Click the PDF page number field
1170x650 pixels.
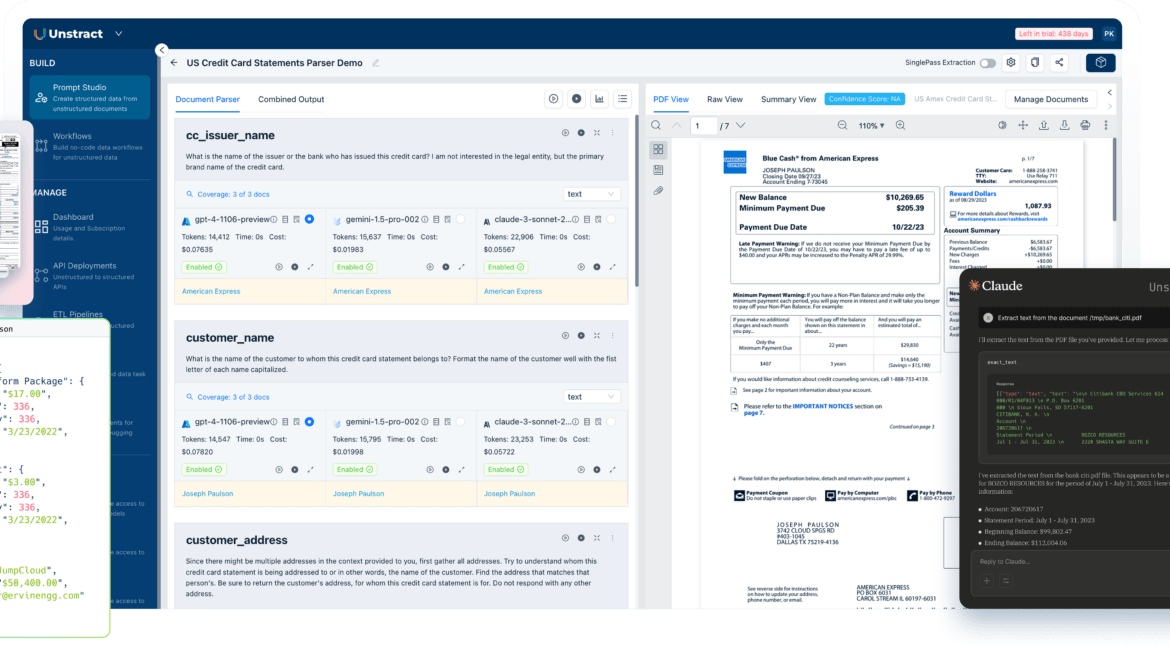coord(705,126)
